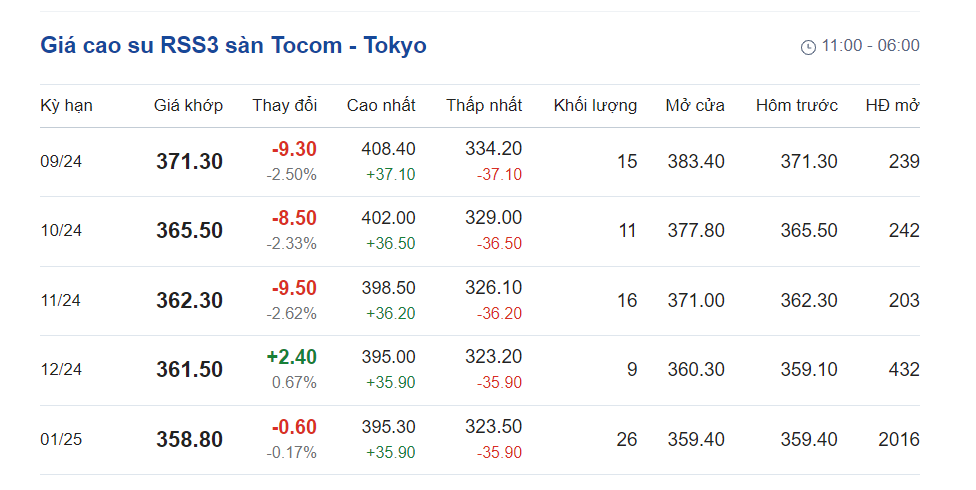Select the 01/25 contract term
The width and height of the screenshot is (976, 490).
[61, 440]
